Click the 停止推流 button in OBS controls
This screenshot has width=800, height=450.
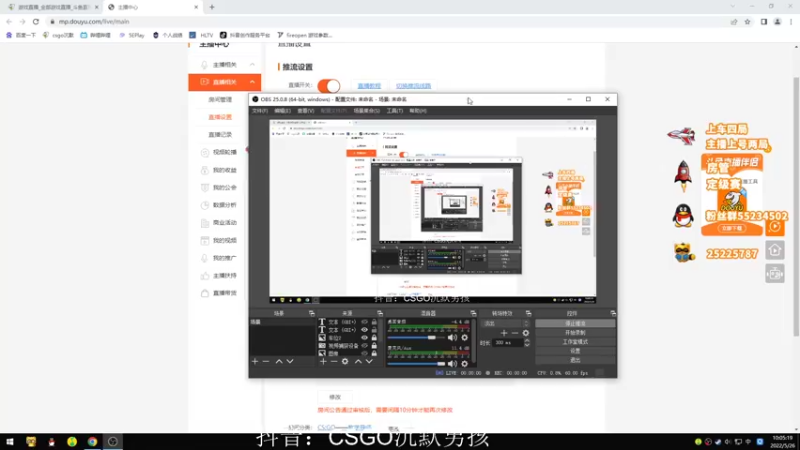[x=575, y=323]
